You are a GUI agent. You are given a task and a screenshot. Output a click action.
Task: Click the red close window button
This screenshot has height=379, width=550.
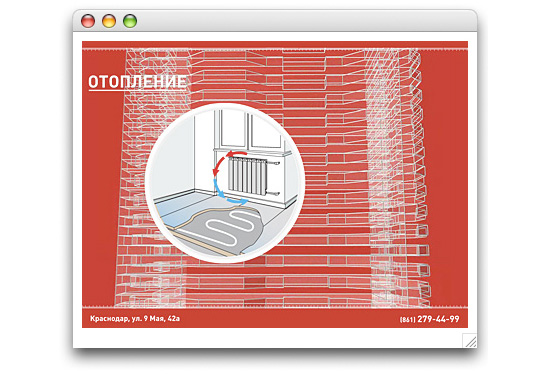point(88,21)
